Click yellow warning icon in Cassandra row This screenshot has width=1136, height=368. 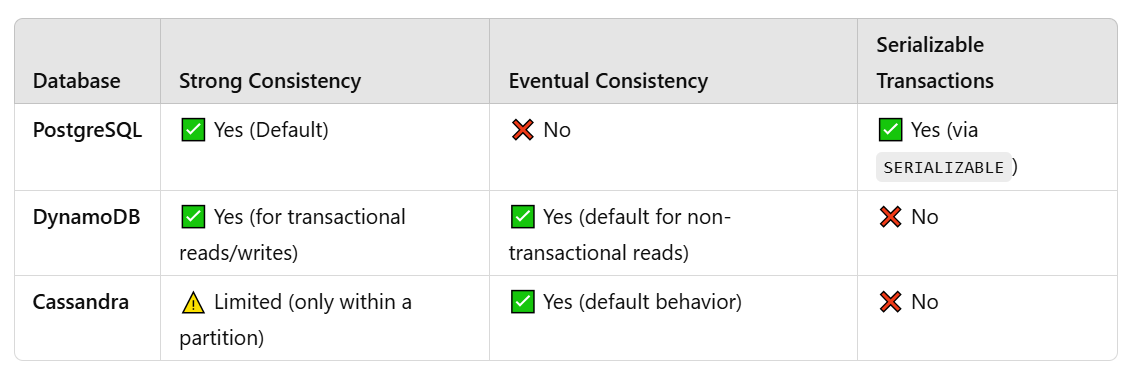(193, 302)
